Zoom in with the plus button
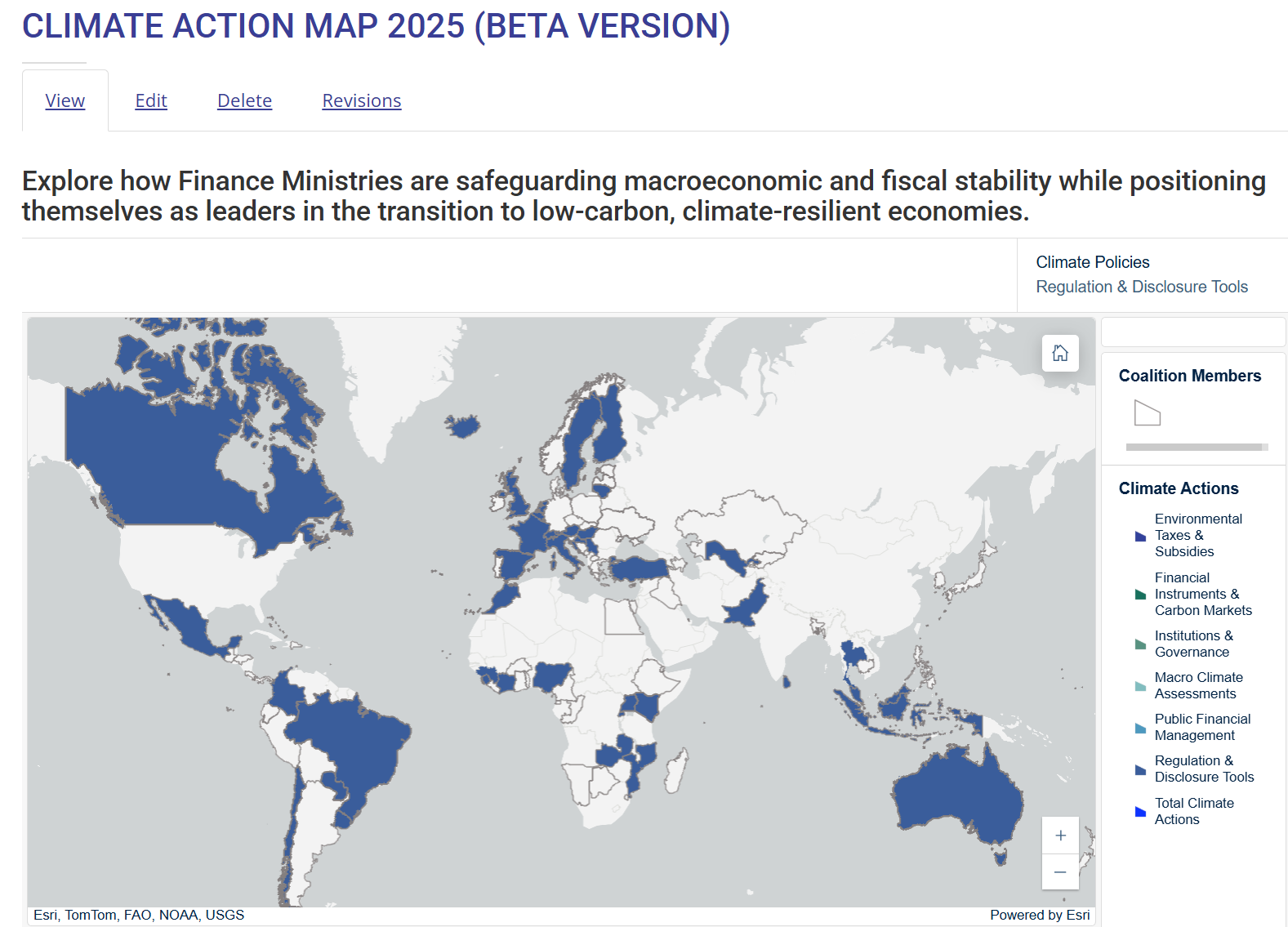 [1060, 836]
